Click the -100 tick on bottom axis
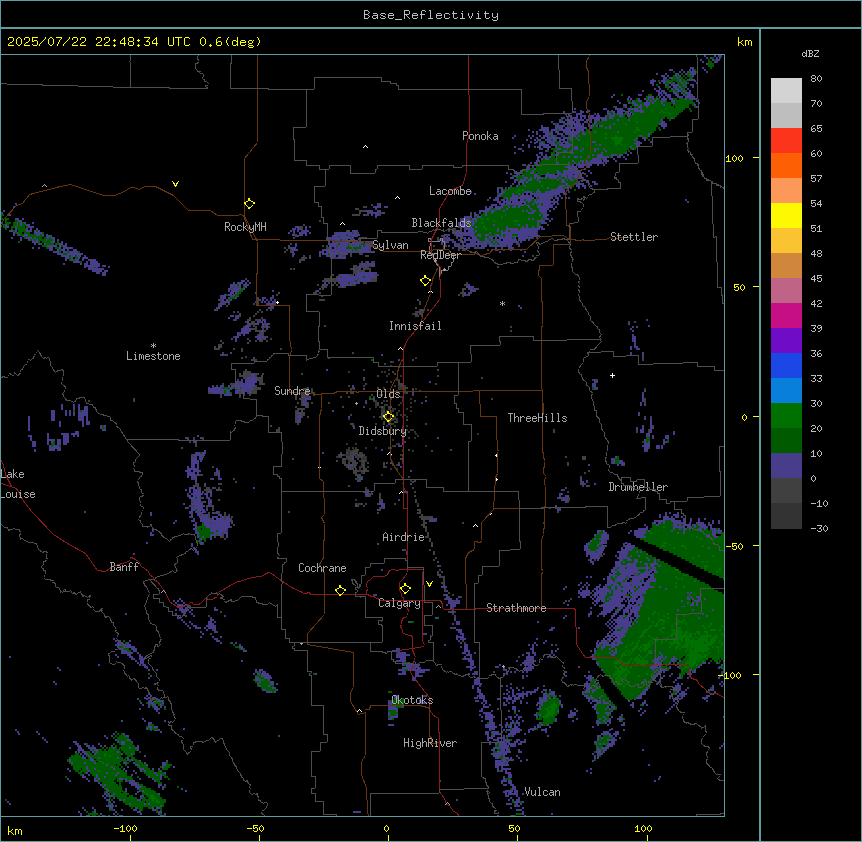This screenshot has height=842, width=862. (x=125, y=828)
